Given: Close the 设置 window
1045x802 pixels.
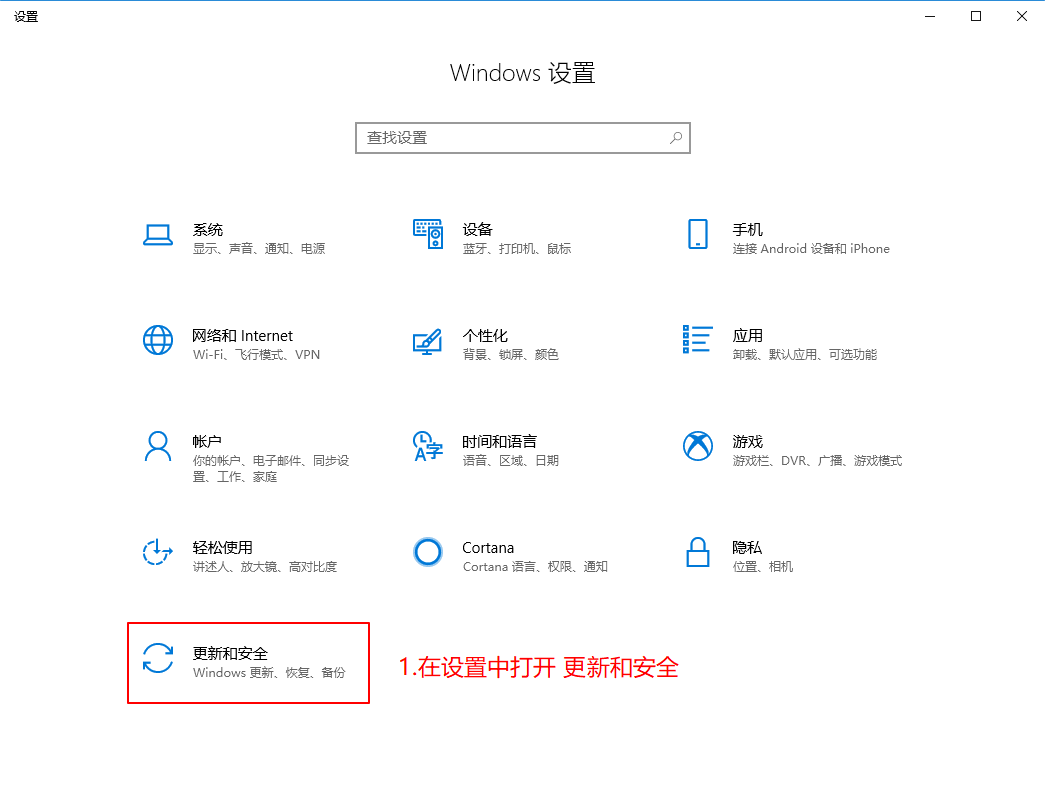Looking at the screenshot, I should 1022,17.
